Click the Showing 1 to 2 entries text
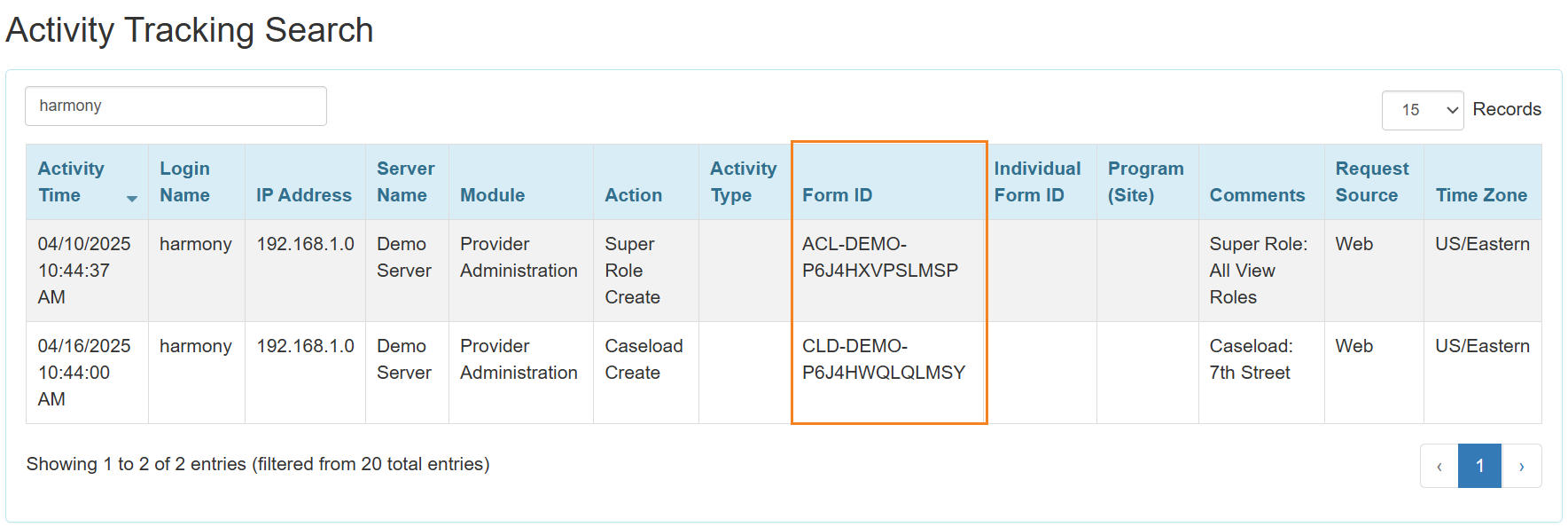1568x527 pixels. coord(258,464)
